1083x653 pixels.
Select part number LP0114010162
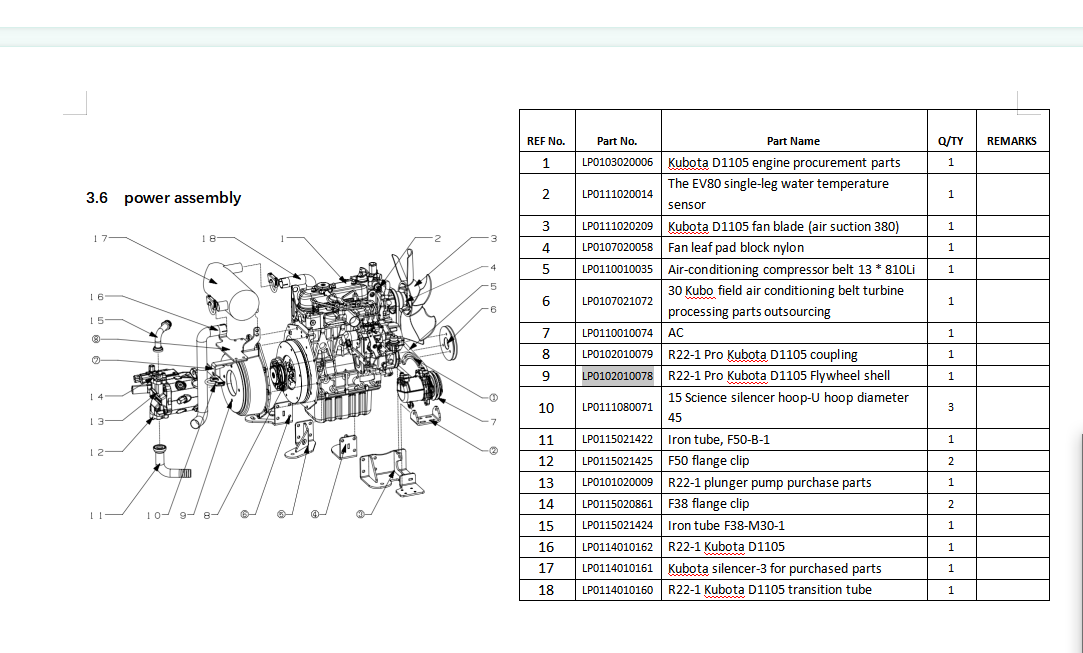[617, 547]
